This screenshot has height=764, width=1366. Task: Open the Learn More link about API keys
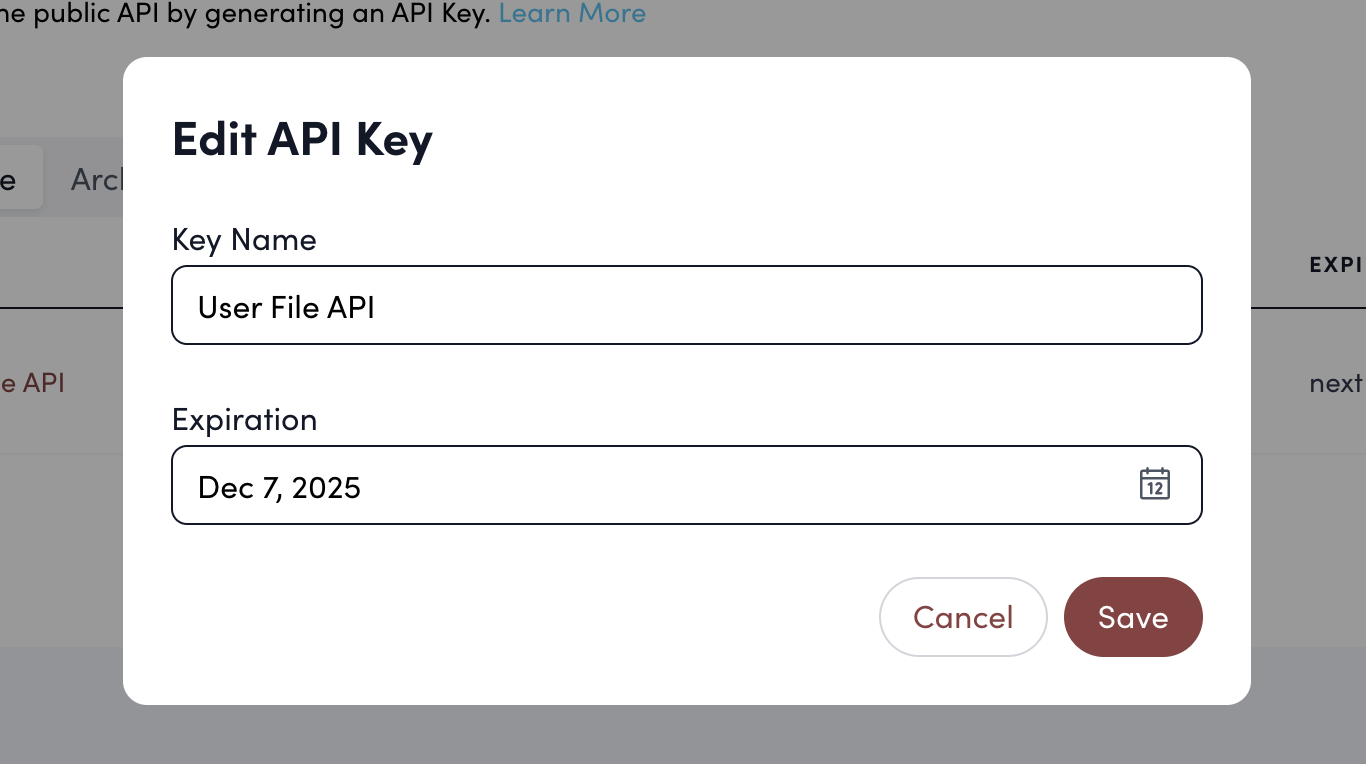pyautogui.click(x=572, y=14)
